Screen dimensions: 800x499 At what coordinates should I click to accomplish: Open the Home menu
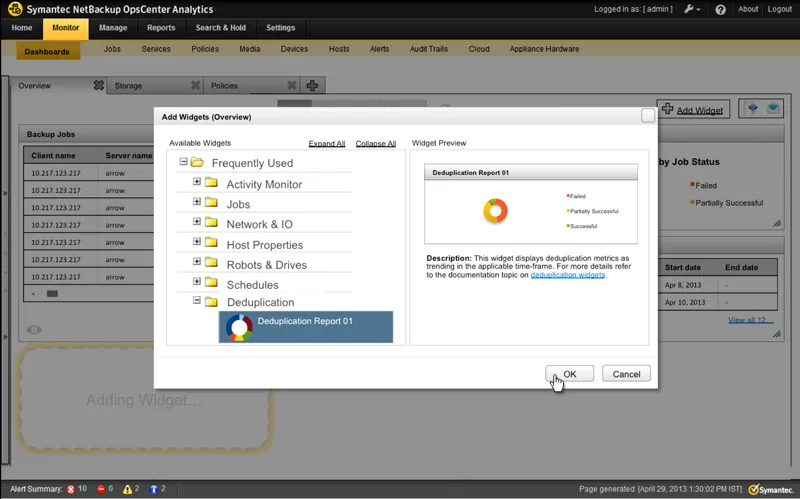pos(22,28)
